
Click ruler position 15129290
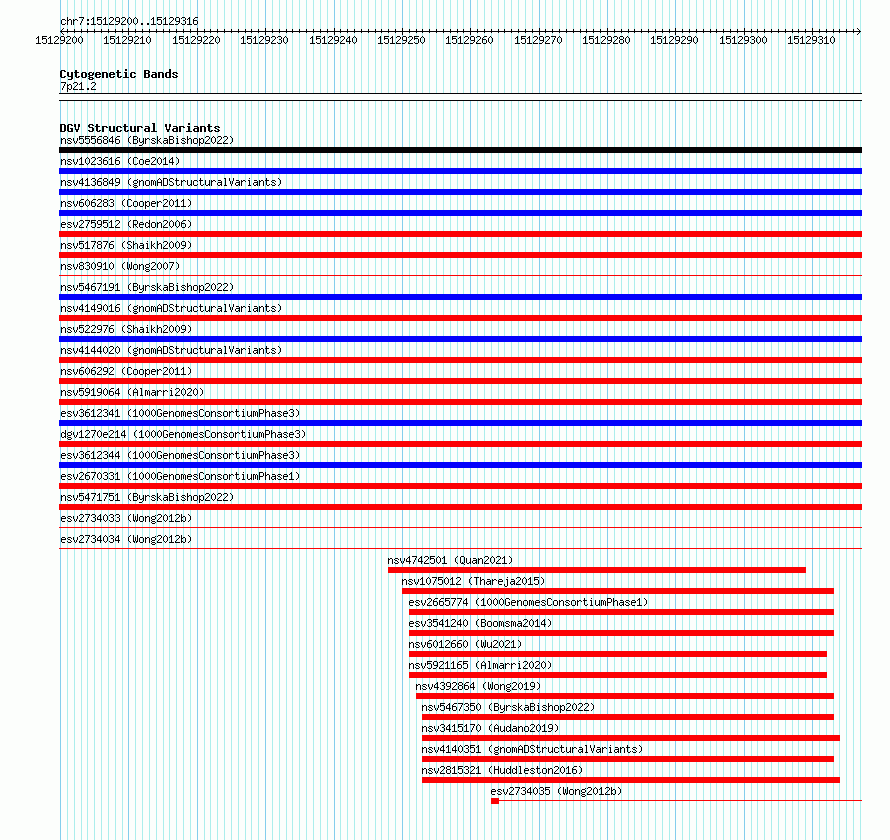(x=674, y=40)
